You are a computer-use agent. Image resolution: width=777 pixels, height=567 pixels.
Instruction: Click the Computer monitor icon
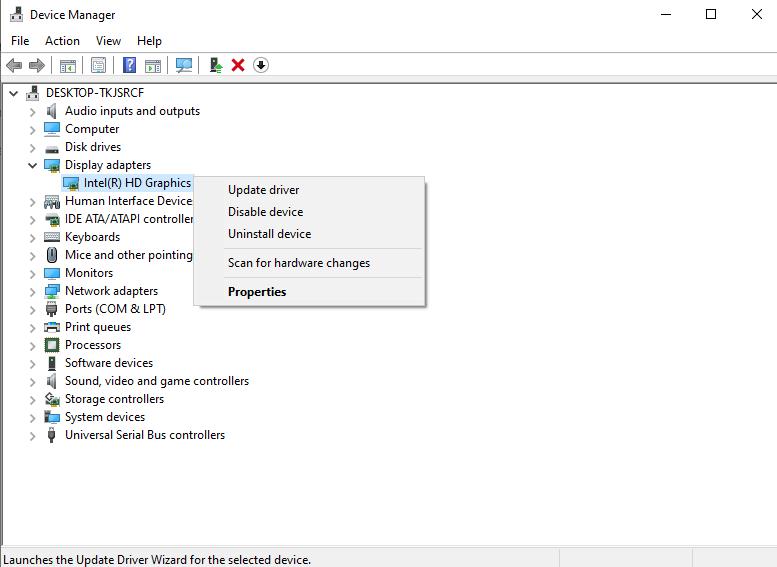coord(52,129)
